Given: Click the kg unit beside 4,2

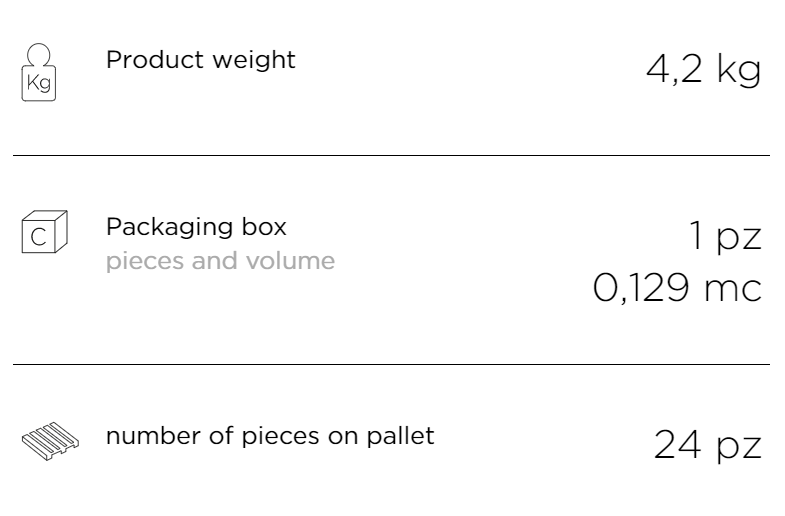Looking at the screenshot, I should pyautogui.click(x=739, y=70).
